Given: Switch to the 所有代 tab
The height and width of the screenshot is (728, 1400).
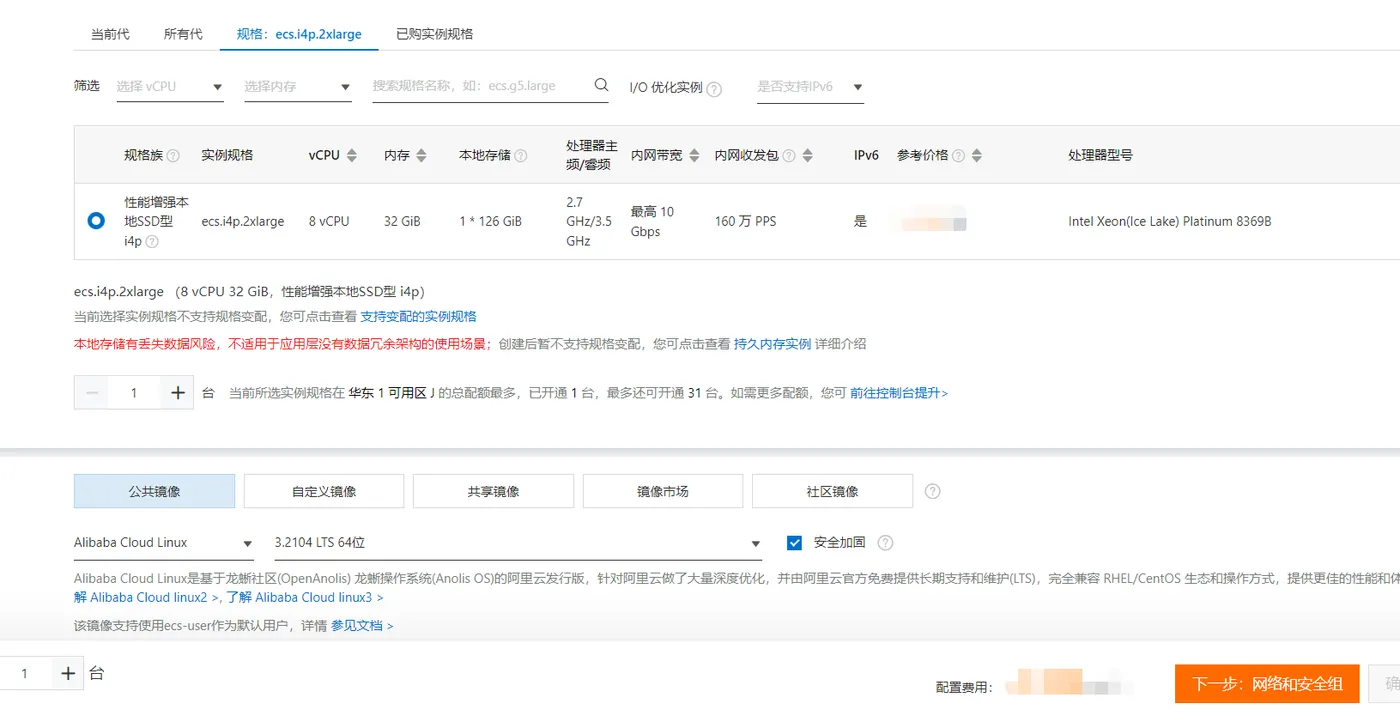Looking at the screenshot, I should [x=183, y=34].
